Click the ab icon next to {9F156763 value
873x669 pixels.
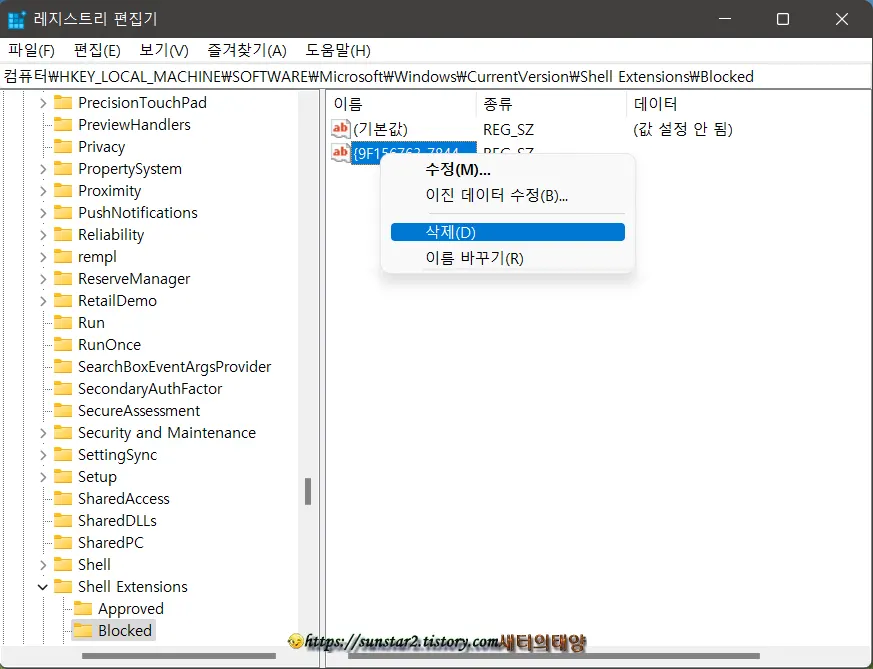(x=340, y=152)
